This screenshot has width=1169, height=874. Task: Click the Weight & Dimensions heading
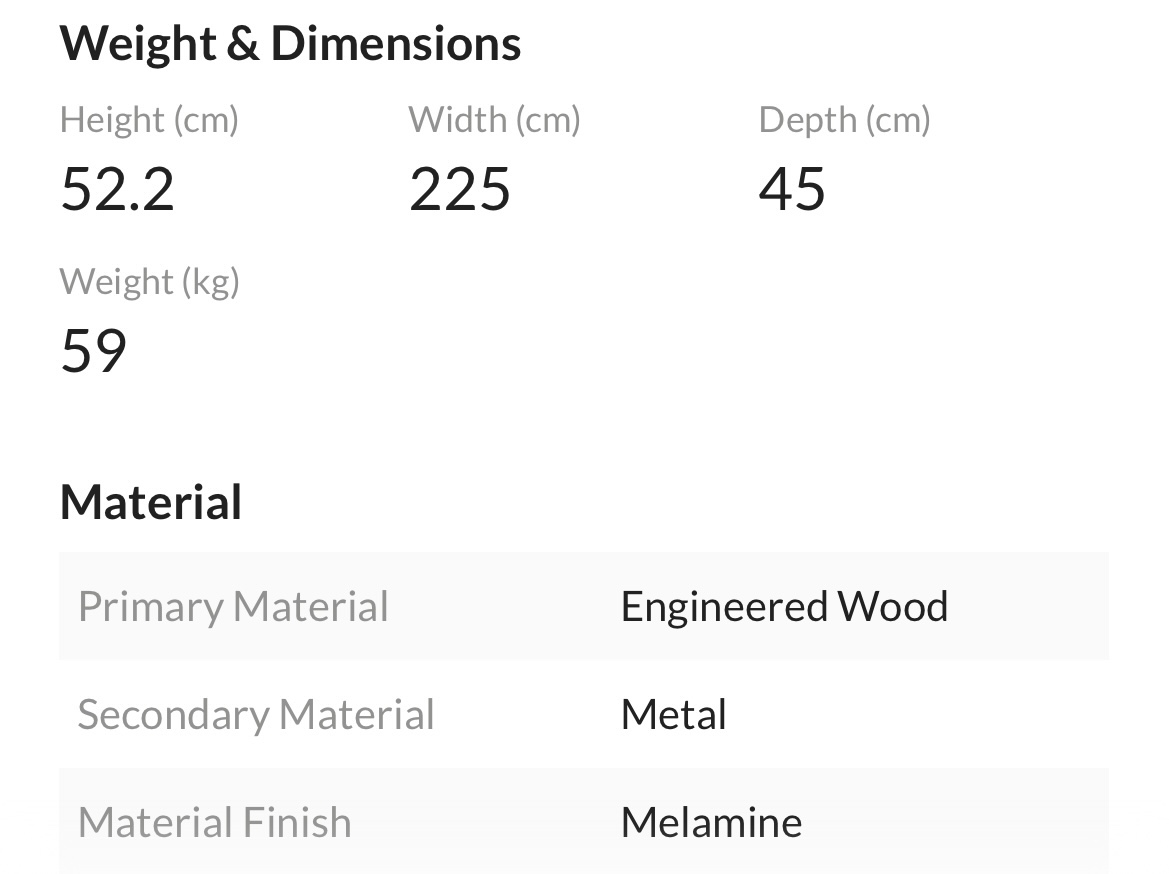coord(290,44)
